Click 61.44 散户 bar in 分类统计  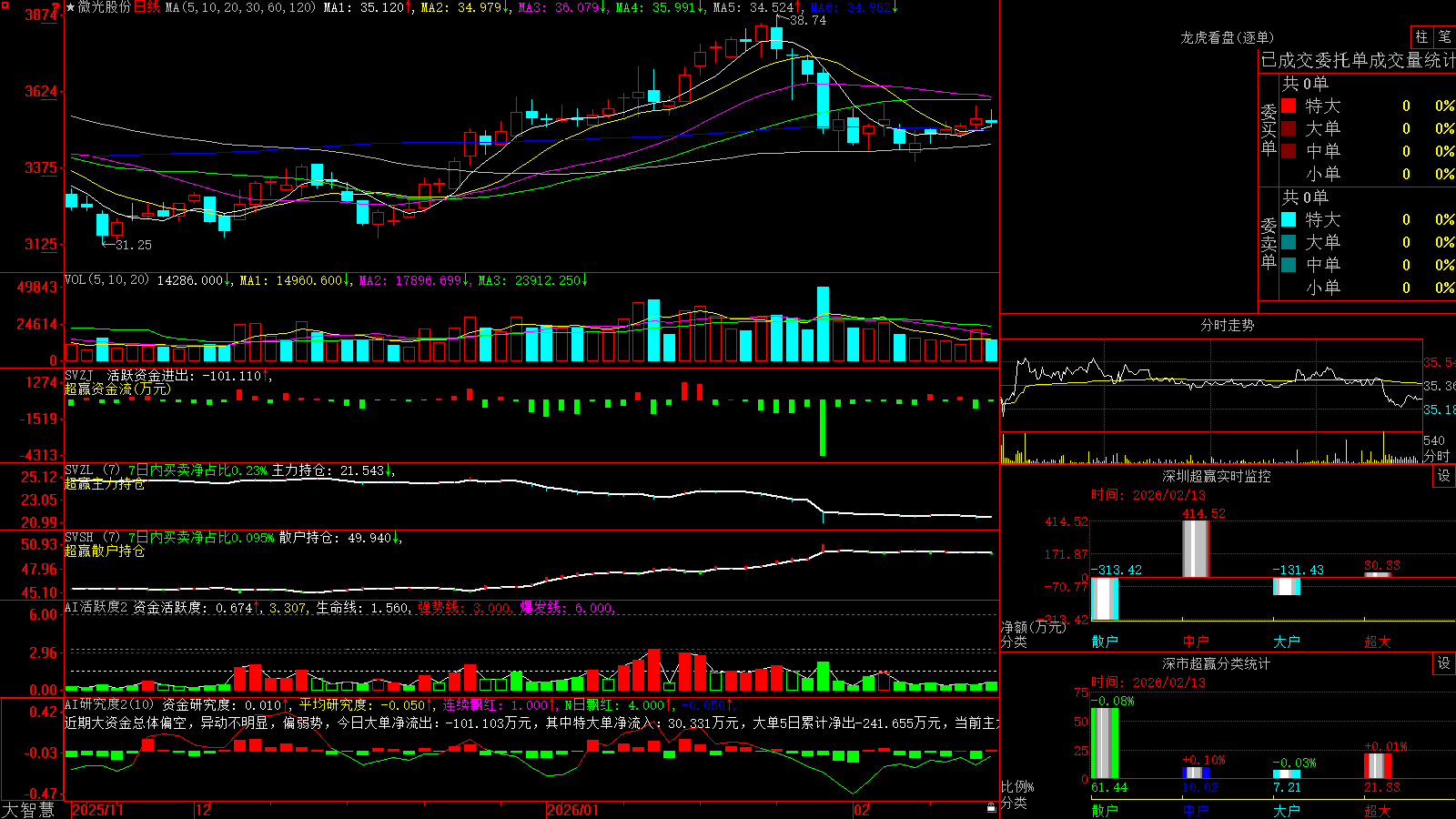pyautogui.click(x=1104, y=743)
